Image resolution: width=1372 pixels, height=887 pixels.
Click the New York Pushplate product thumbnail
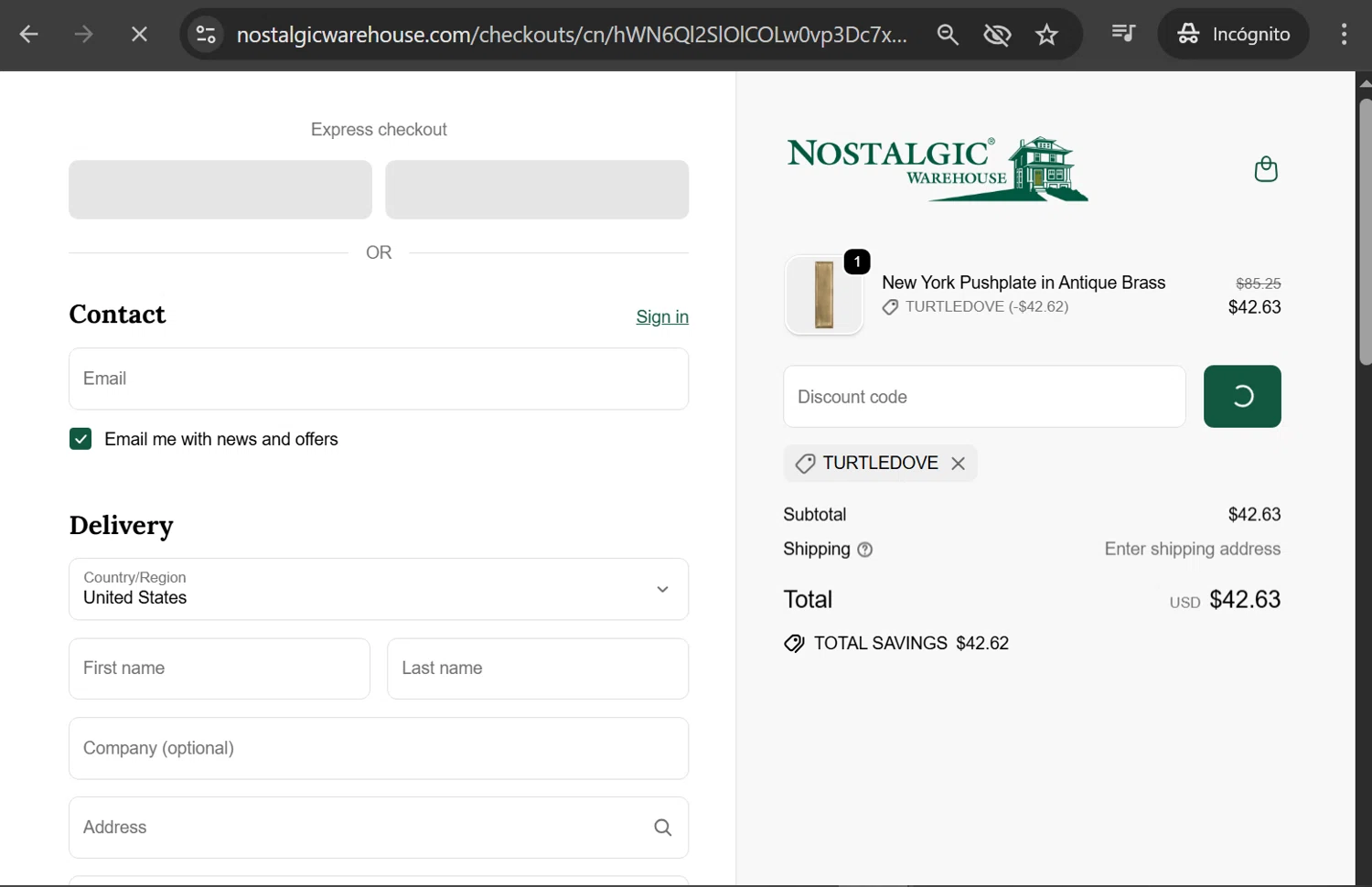(x=824, y=295)
